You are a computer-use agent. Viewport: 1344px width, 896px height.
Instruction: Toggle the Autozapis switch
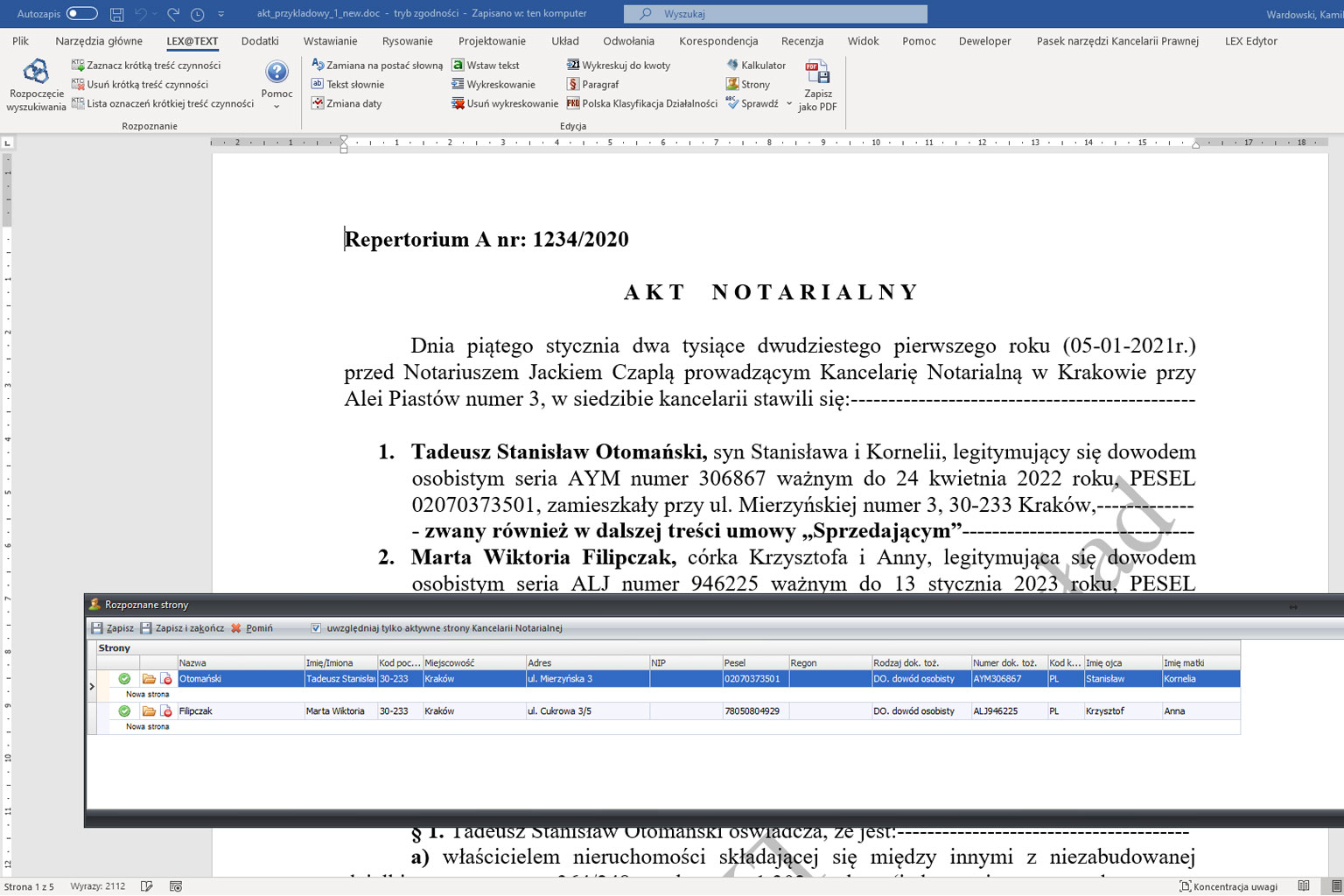click(x=81, y=14)
